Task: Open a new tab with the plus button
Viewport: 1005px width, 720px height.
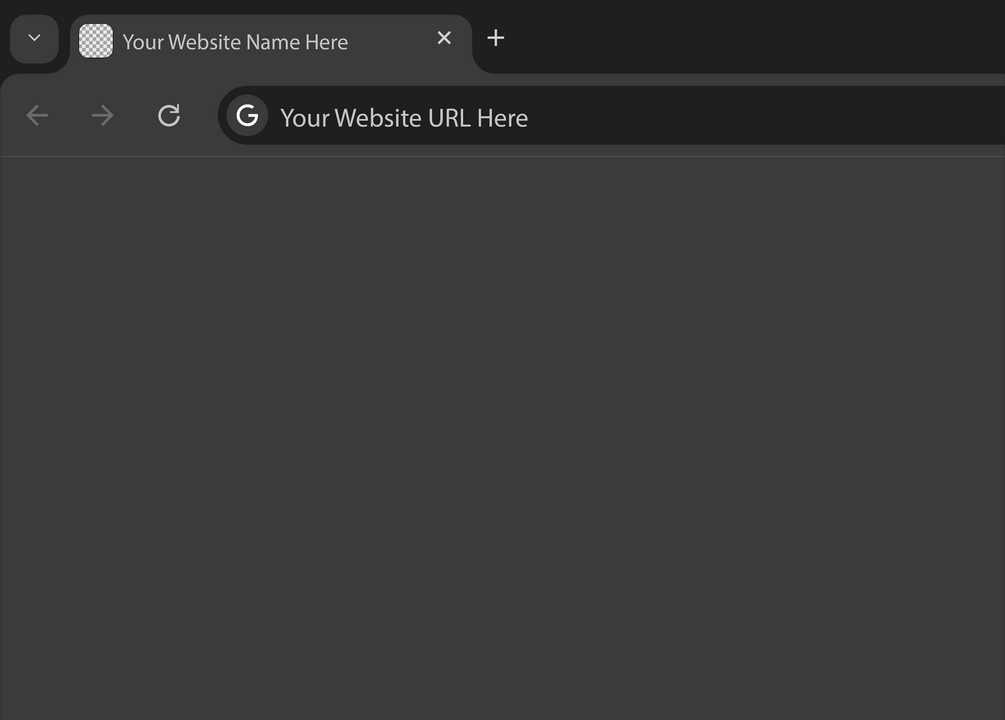Action: point(495,38)
